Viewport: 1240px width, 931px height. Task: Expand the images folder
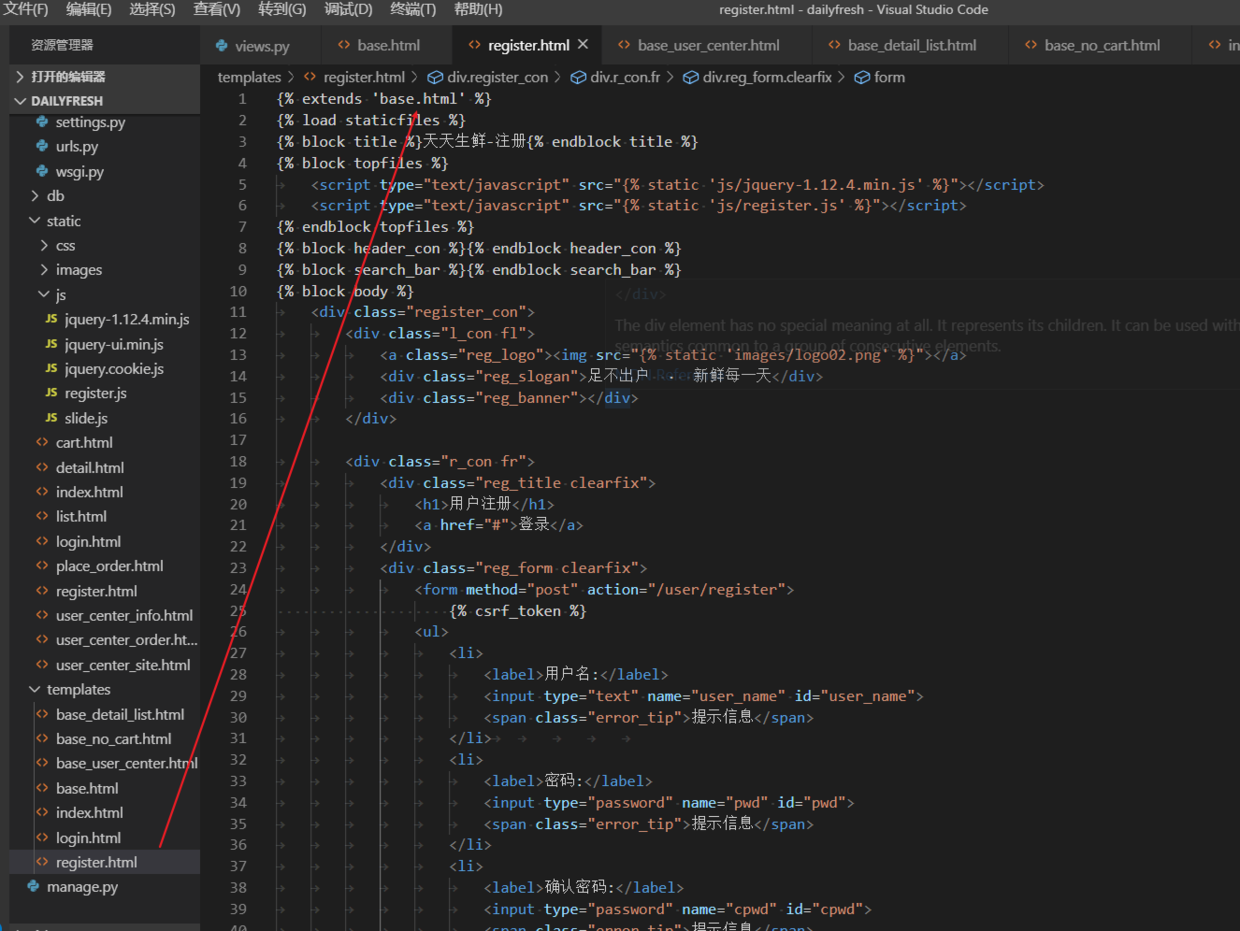pos(104,270)
